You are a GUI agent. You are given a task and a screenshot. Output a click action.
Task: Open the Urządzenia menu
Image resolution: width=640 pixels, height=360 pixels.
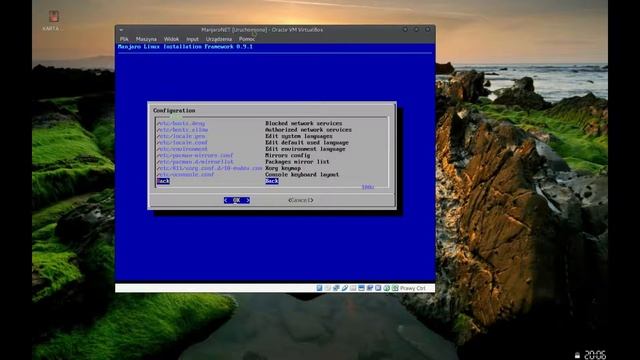pos(219,39)
